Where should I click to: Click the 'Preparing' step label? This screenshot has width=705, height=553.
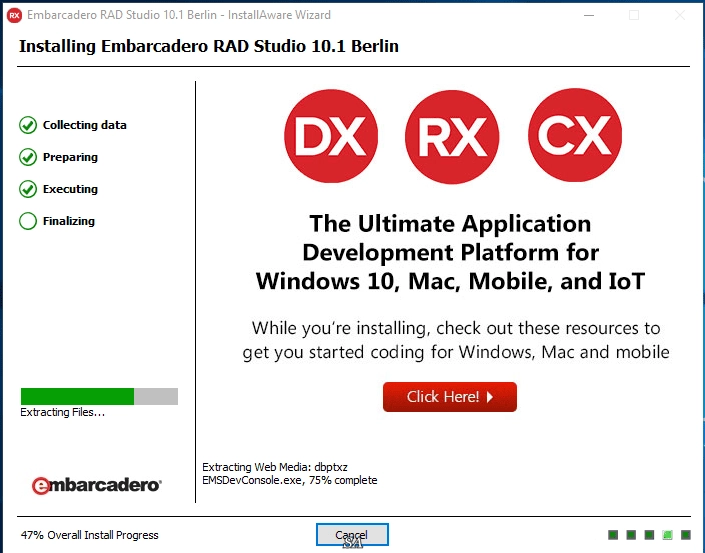click(x=70, y=157)
